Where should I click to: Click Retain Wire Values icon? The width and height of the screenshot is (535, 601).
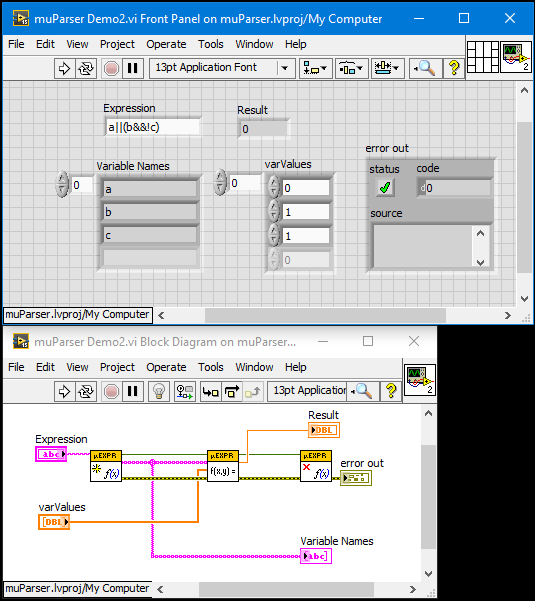(x=185, y=391)
